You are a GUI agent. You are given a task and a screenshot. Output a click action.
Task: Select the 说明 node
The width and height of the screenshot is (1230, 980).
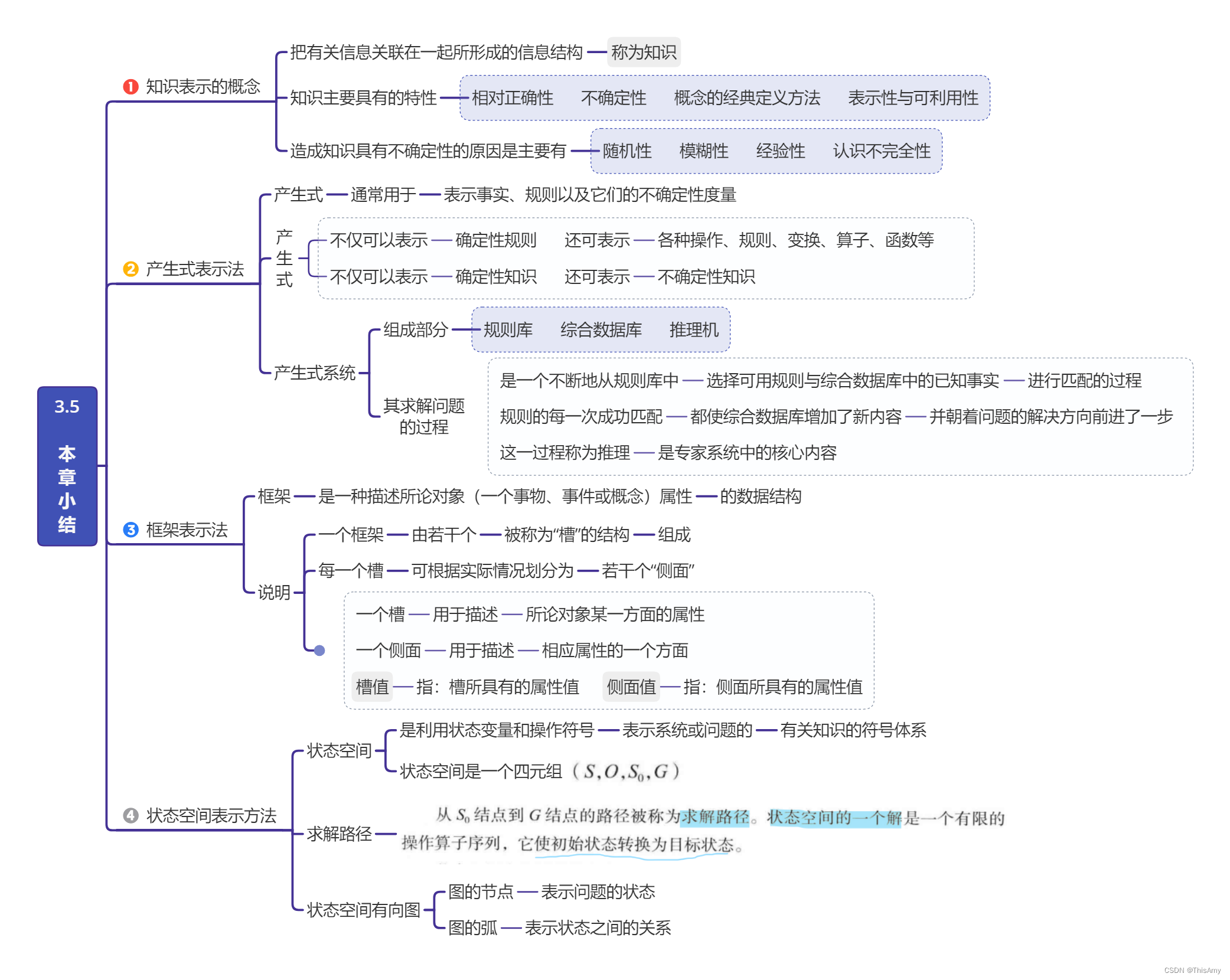coord(274,592)
